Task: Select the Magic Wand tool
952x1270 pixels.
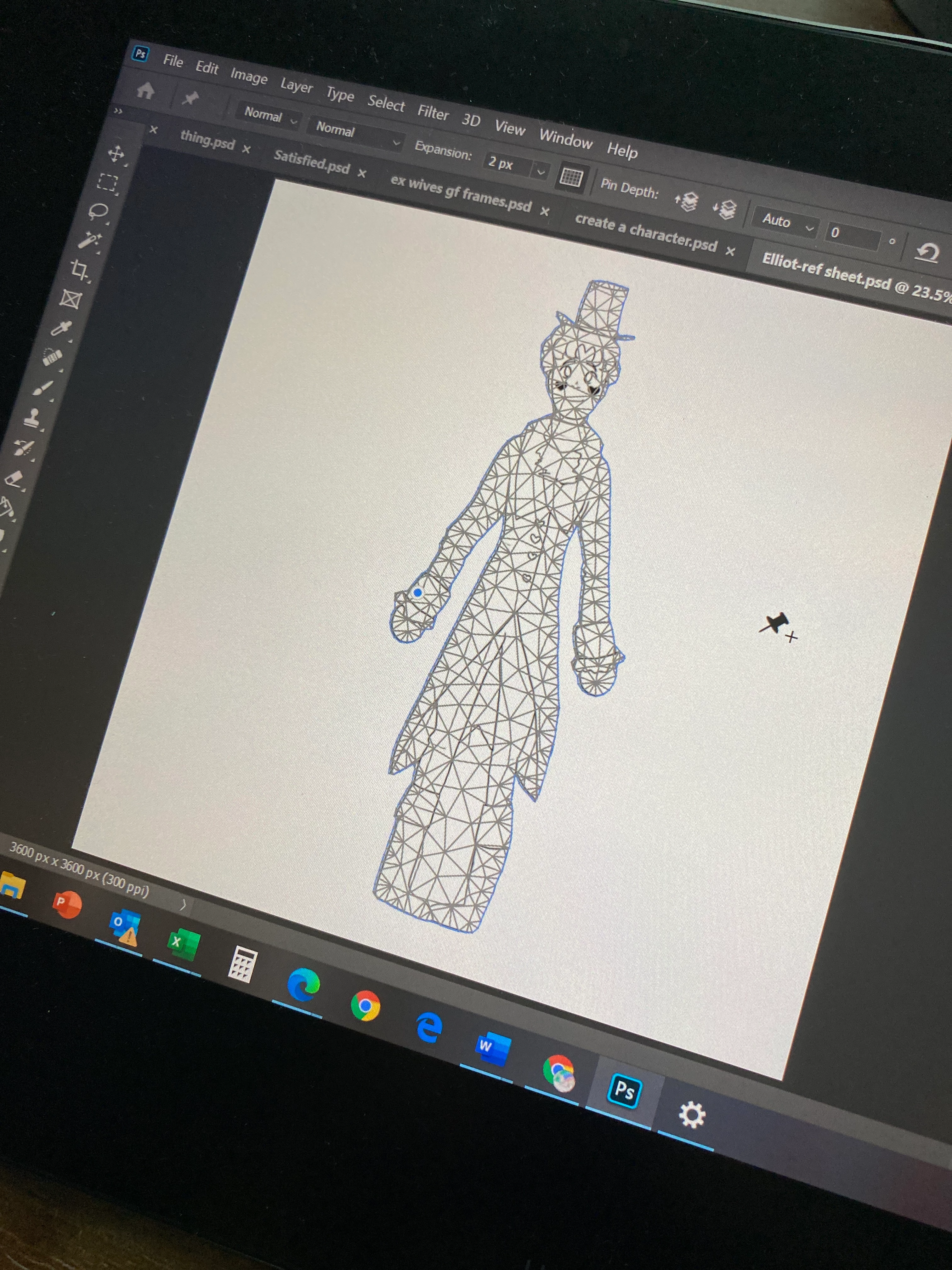Action: coord(89,240)
